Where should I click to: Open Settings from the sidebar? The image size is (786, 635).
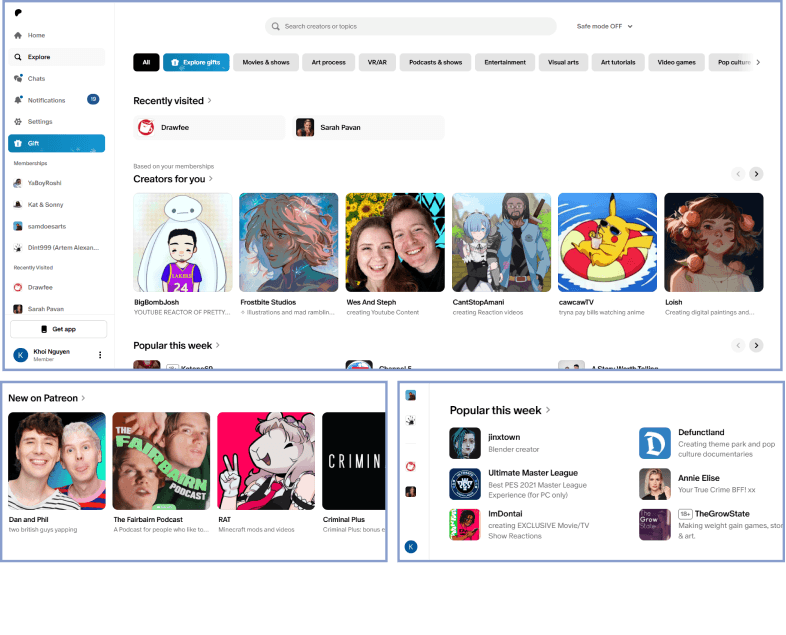tap(57, 122)
